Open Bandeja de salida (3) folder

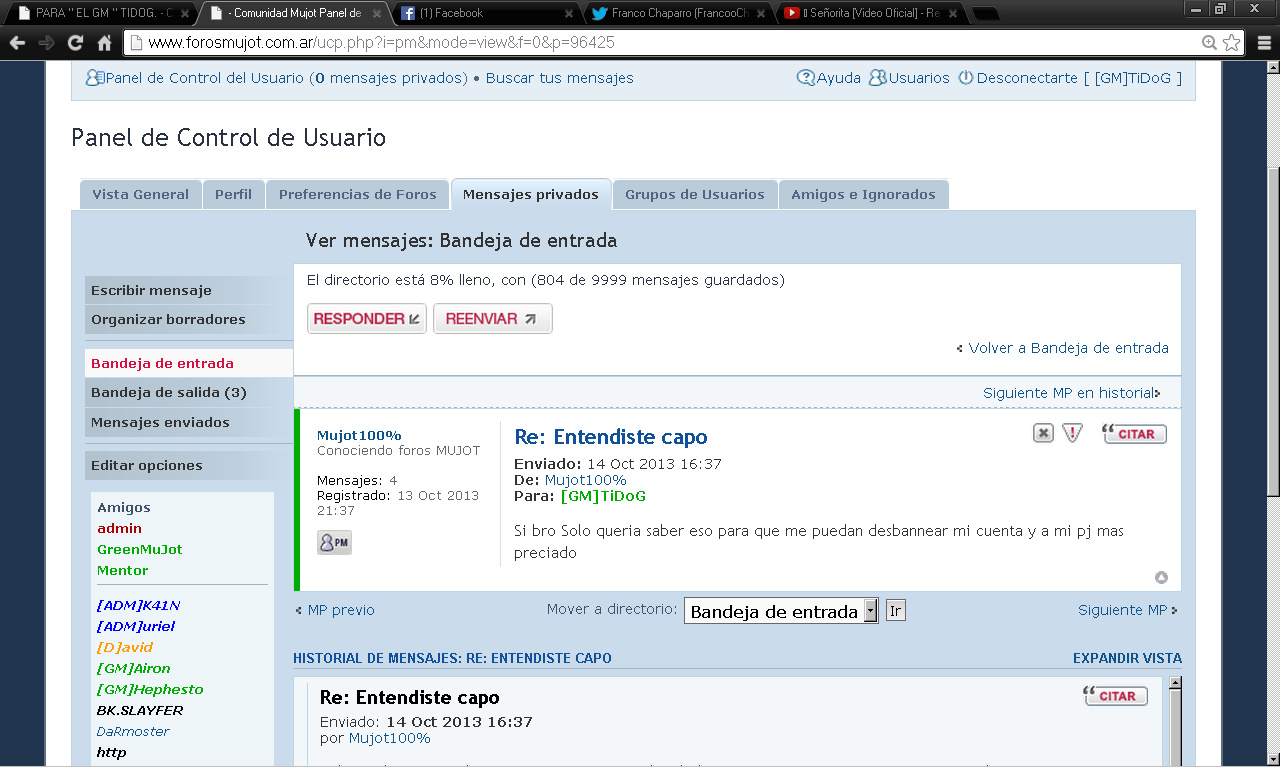pyautogui.click(x=168, y=392)
